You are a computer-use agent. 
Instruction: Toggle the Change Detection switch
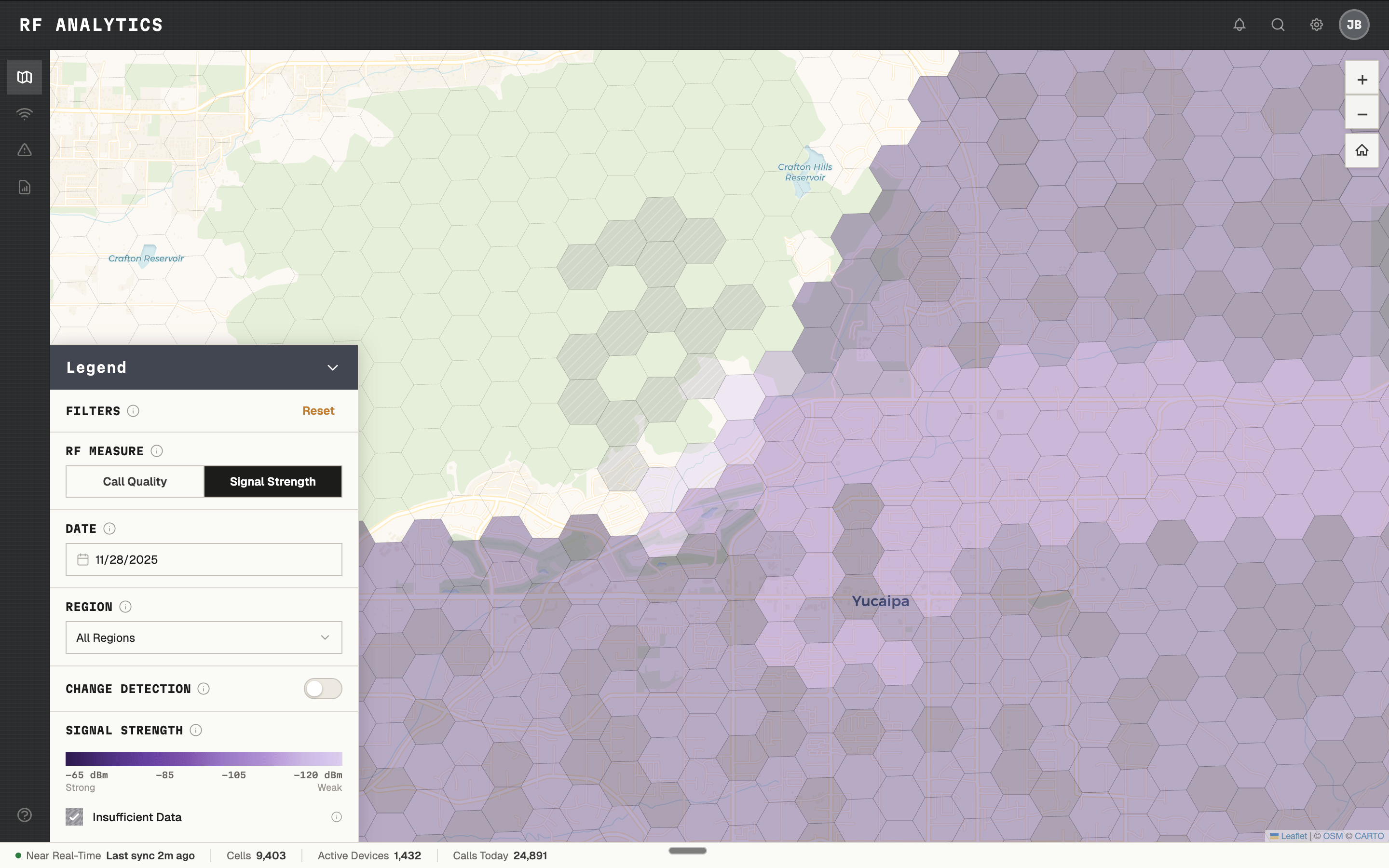pos(323,688)
